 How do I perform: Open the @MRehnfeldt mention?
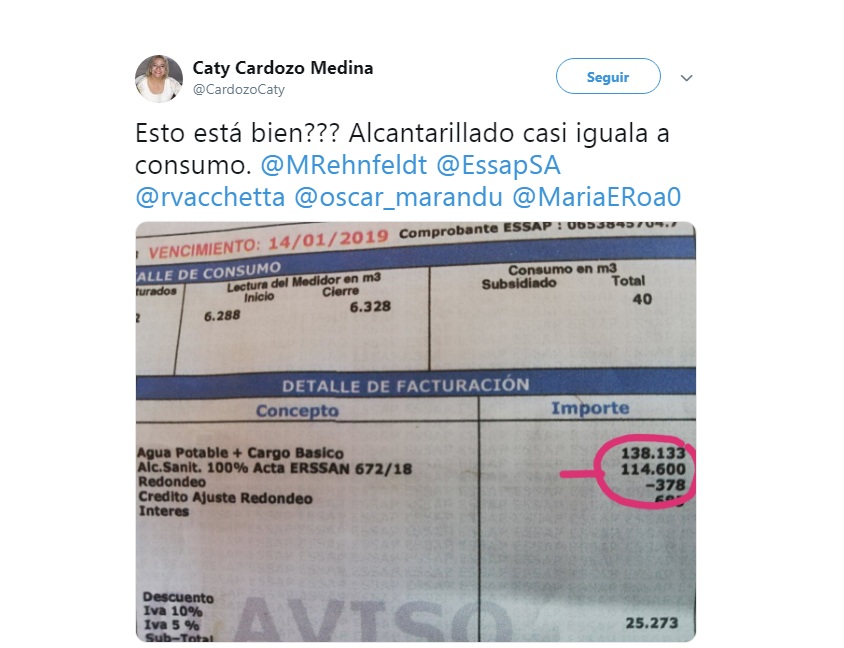[343, 165]
